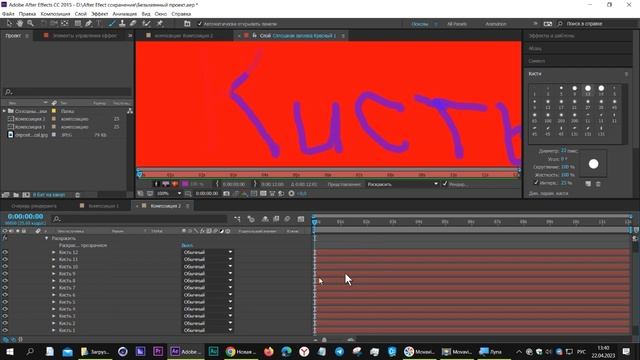Select the Animation workspace
The height and width of the screenshot is (360, 640).
496,24
